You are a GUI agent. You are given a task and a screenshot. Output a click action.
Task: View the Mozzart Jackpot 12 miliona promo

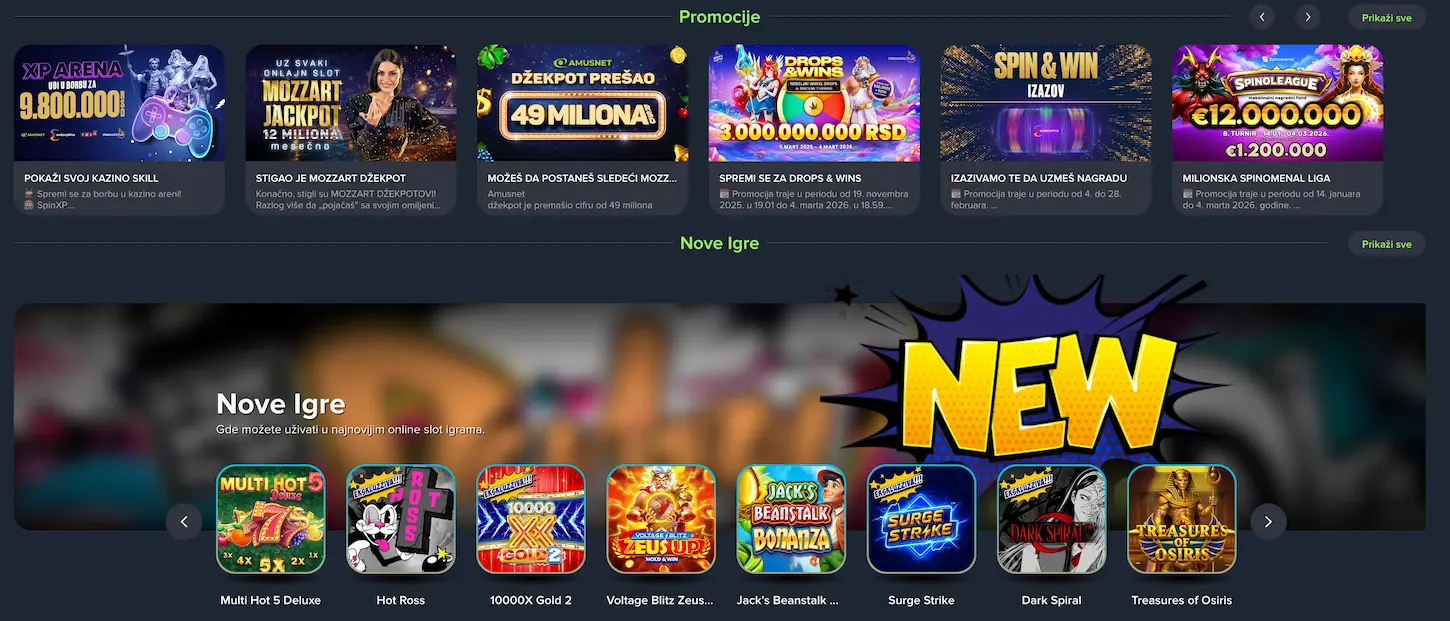pyautogui.click(x=351, y=102)
